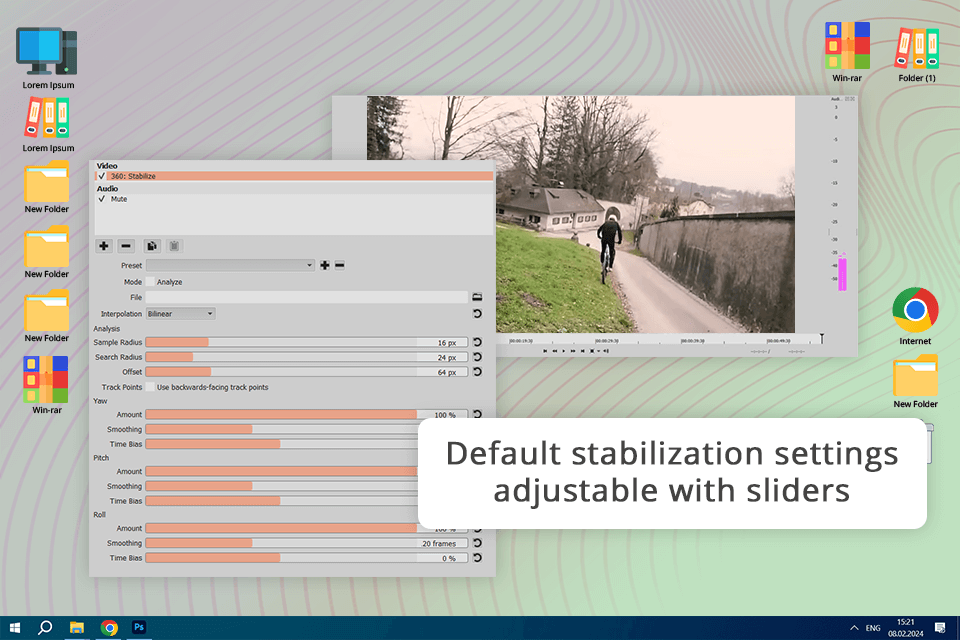960x640 pixels.
Task: Open taskbar search magnifier
Action: (45, 628)
